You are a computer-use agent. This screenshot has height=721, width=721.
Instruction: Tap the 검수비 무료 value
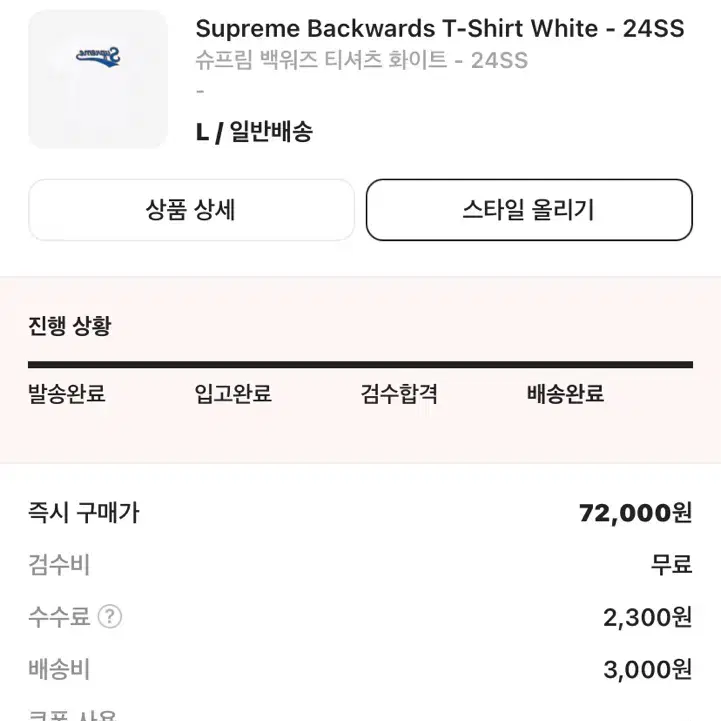[x=671, y=565]
